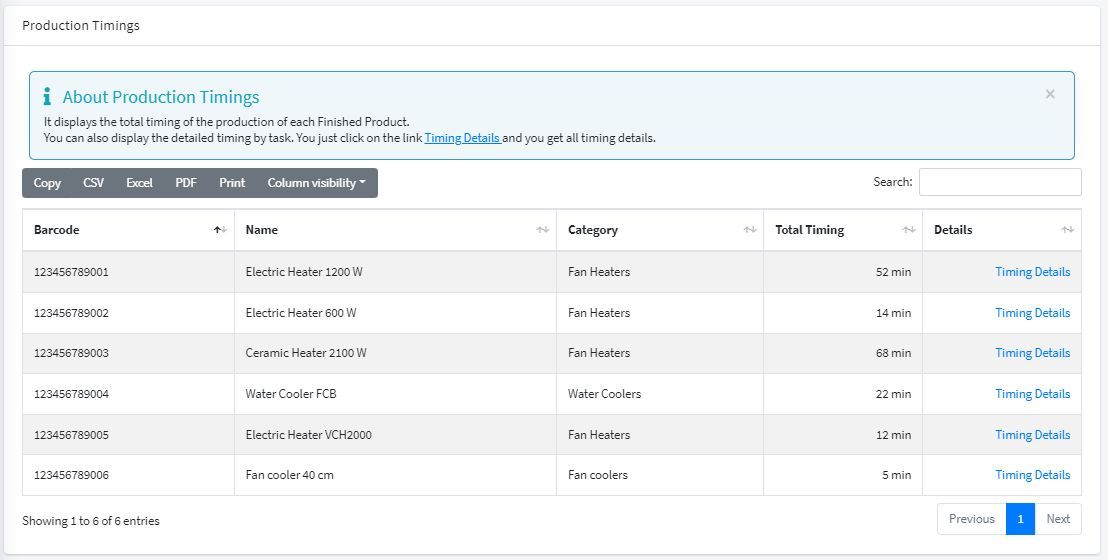This screenshot has width=1108, height=560.
Task: Focus the Search input field
Action: click(x=1000, y=182)
